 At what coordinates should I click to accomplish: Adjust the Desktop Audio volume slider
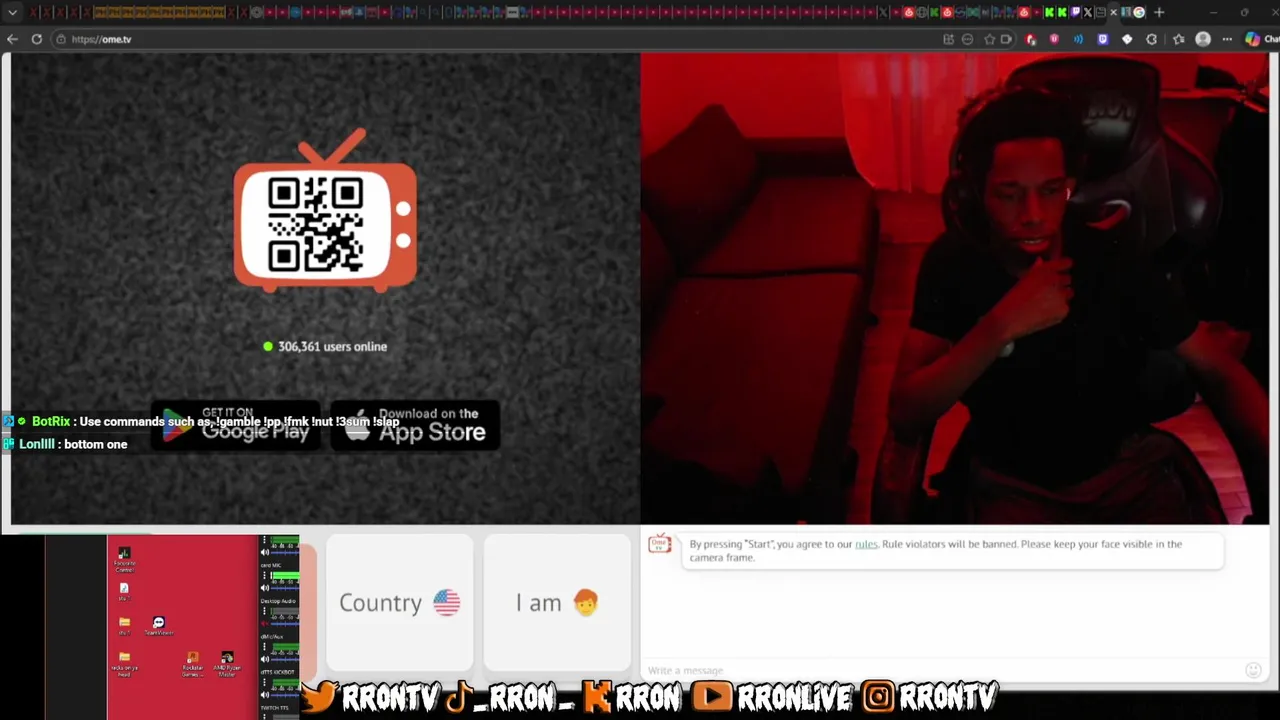pyautogui.click(x=284, y=624)
